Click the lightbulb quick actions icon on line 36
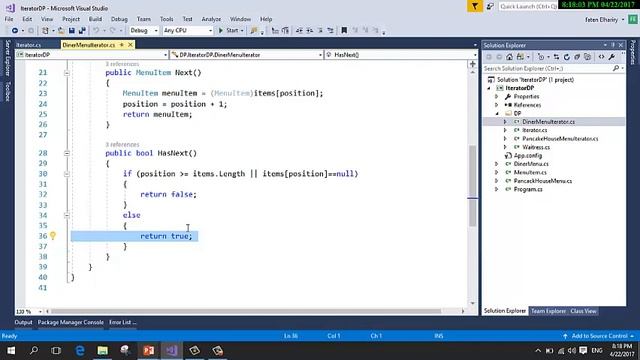The width and height of the screenshot is (640, 360). pos(53,236)
